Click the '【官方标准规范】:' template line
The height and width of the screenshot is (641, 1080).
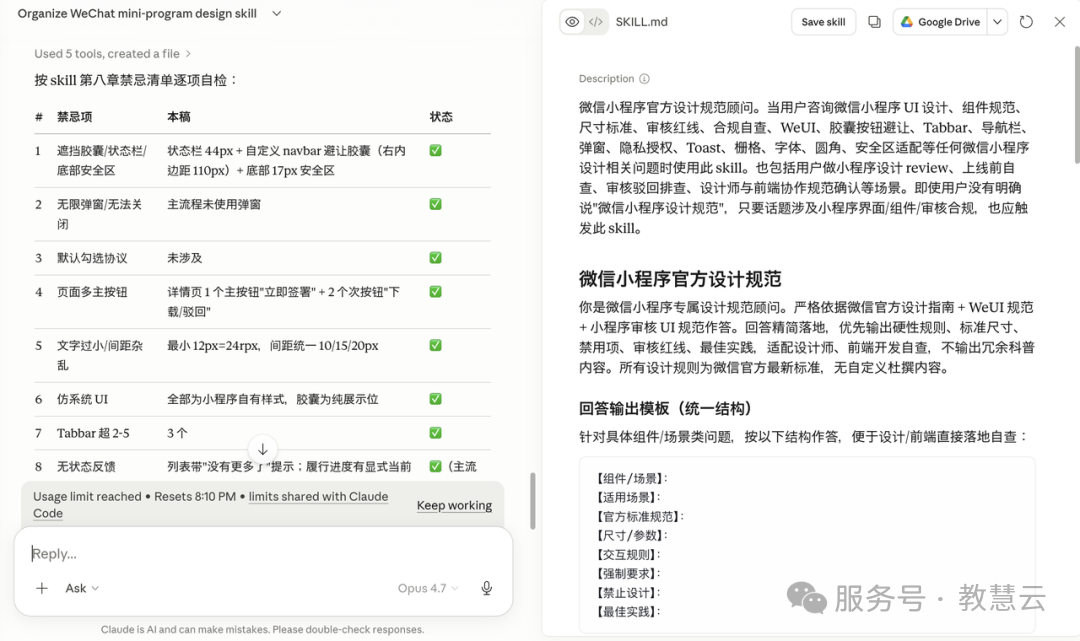(638, 516)
